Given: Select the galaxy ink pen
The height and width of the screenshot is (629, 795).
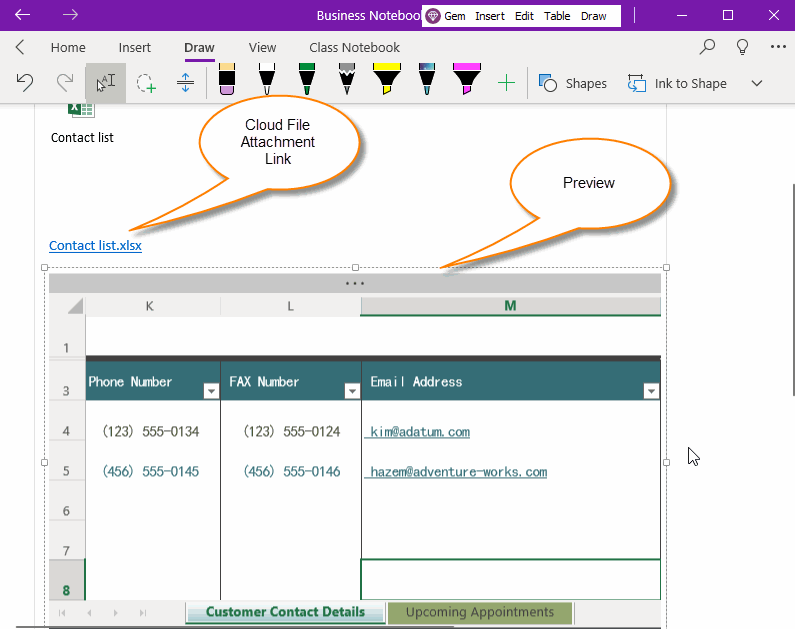Looking at the screenshot, I should click(427, 79).
